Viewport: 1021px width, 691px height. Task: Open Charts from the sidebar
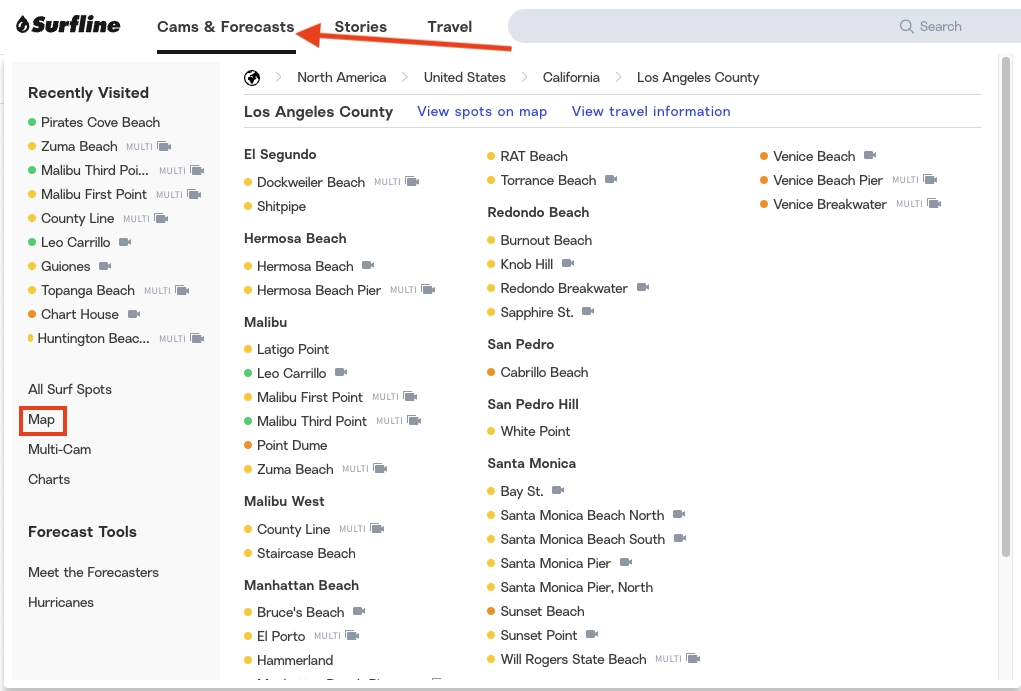click(x=49, y=479)
